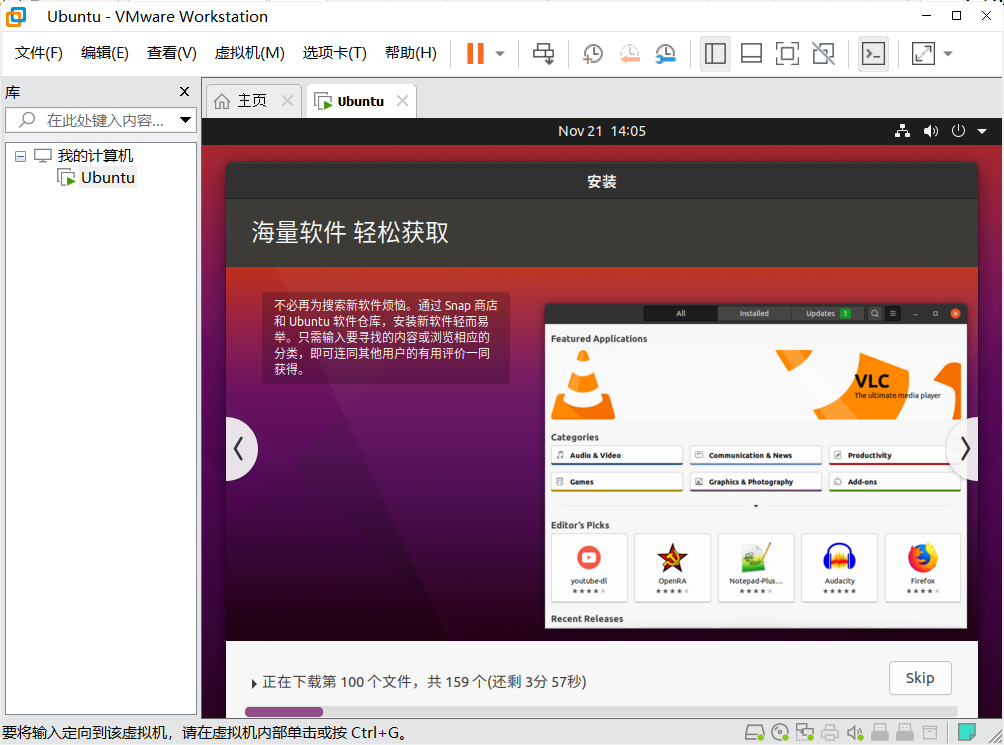Click the VM sound device status icon
The height and width of the screenshot is (745, 1004).
856,731
